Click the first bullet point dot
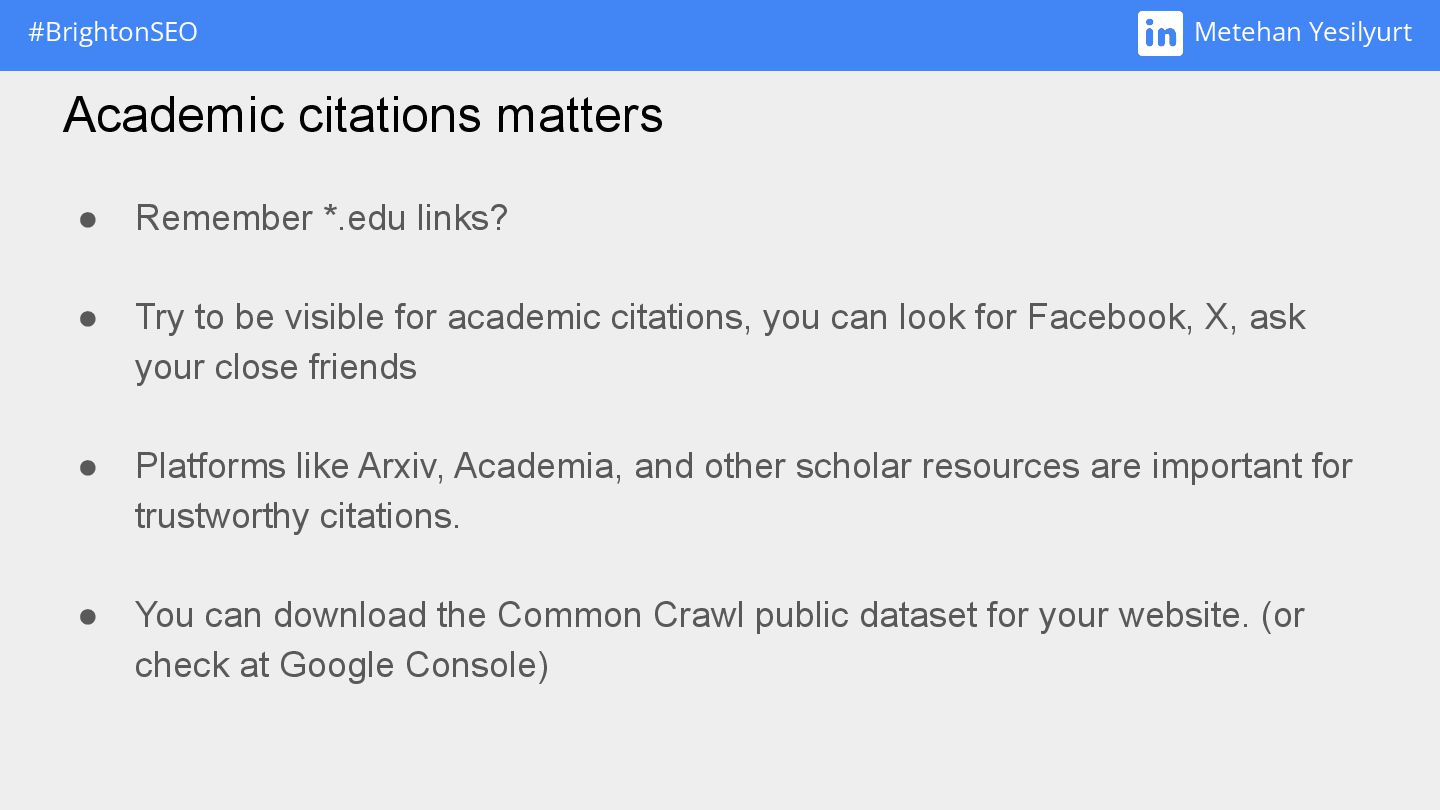The width and height of the screenshot is (1440, 810). pyautogui.click(x=88, y=219)
